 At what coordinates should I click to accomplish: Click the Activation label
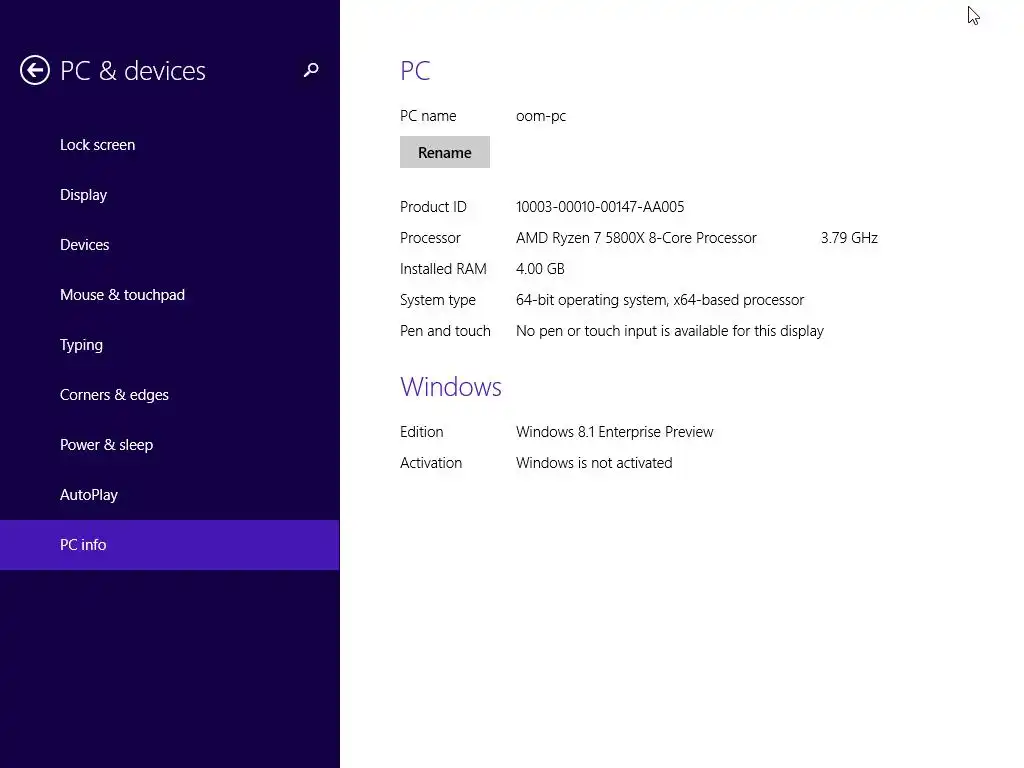pyautogui.click(x=430, y=463)
